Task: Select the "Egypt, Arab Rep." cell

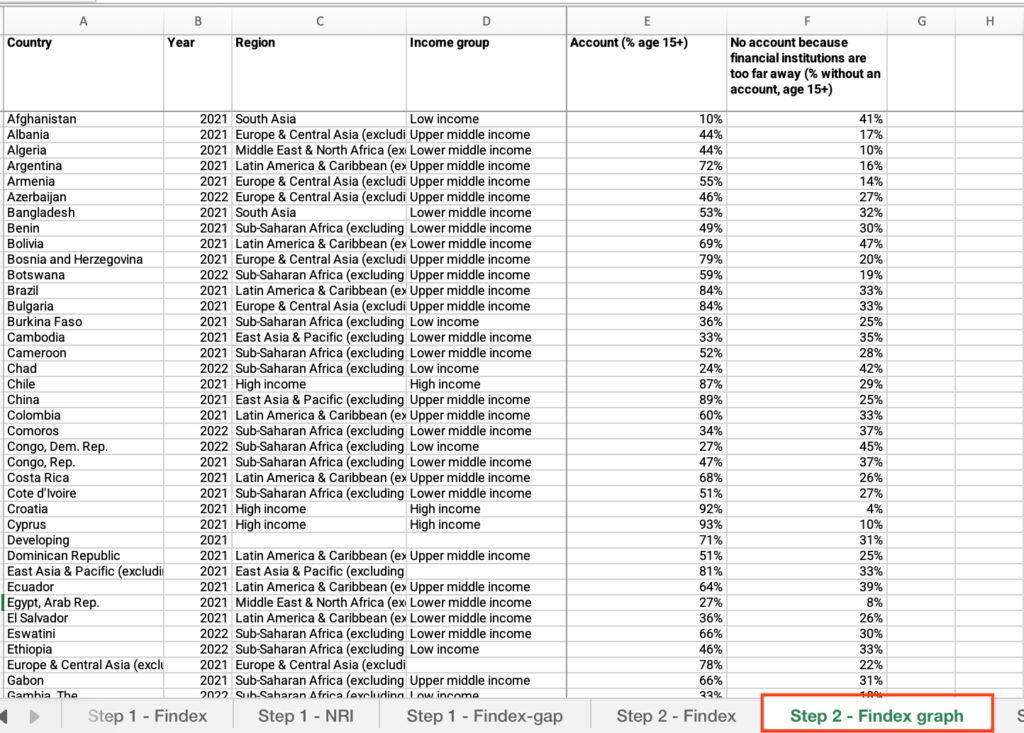Action: pyautogui.click(x=84, y=603)
